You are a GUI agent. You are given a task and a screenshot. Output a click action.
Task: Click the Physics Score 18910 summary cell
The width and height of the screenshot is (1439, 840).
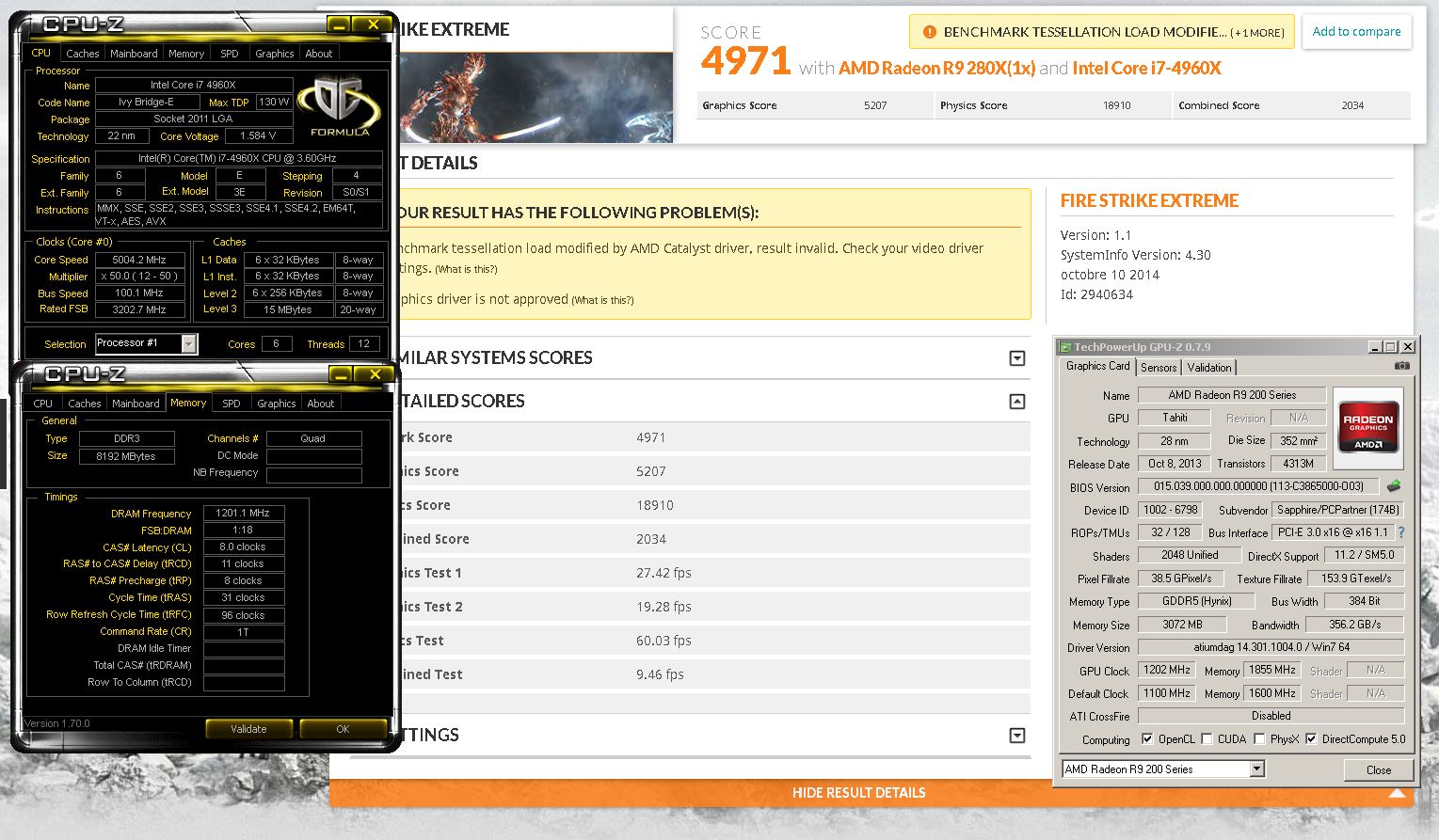(1054, 105)
